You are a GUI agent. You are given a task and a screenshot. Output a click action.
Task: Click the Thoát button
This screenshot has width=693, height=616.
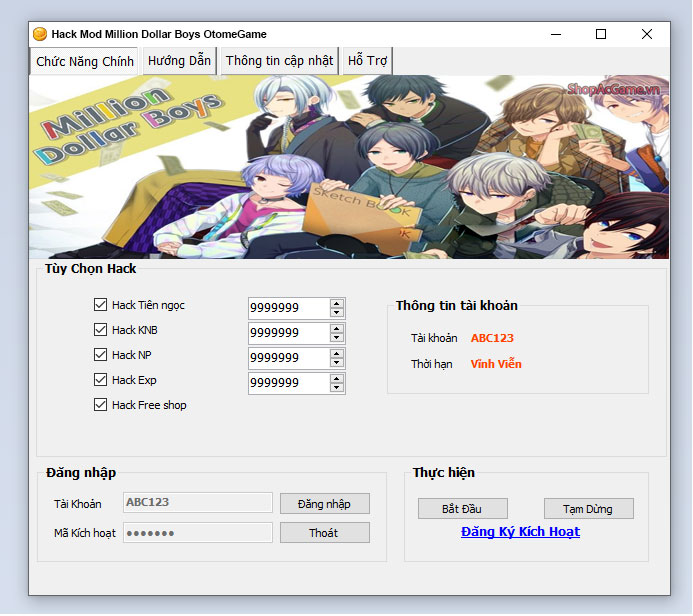(x=324, y=532)
